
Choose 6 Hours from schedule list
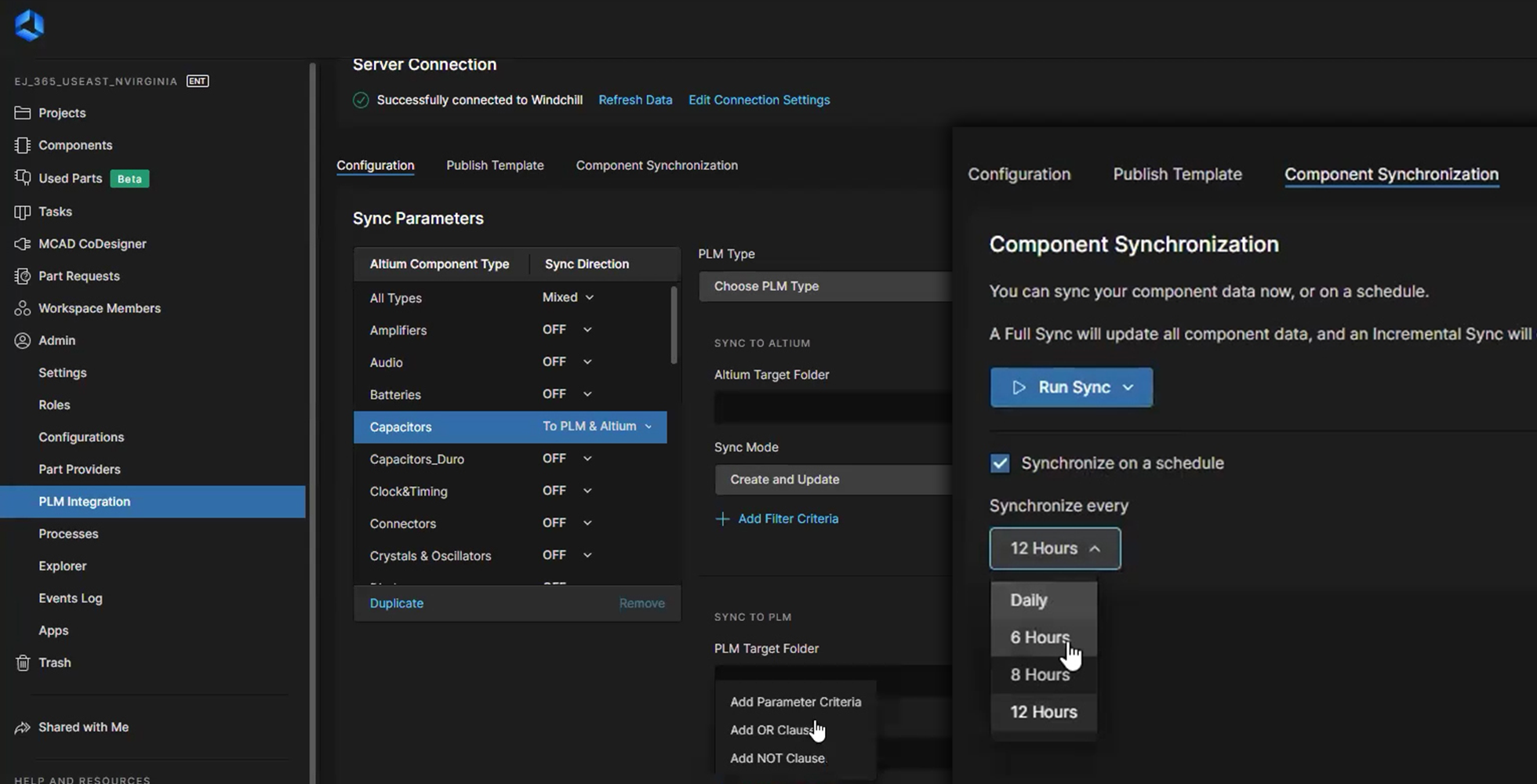tap(1044, 637)
